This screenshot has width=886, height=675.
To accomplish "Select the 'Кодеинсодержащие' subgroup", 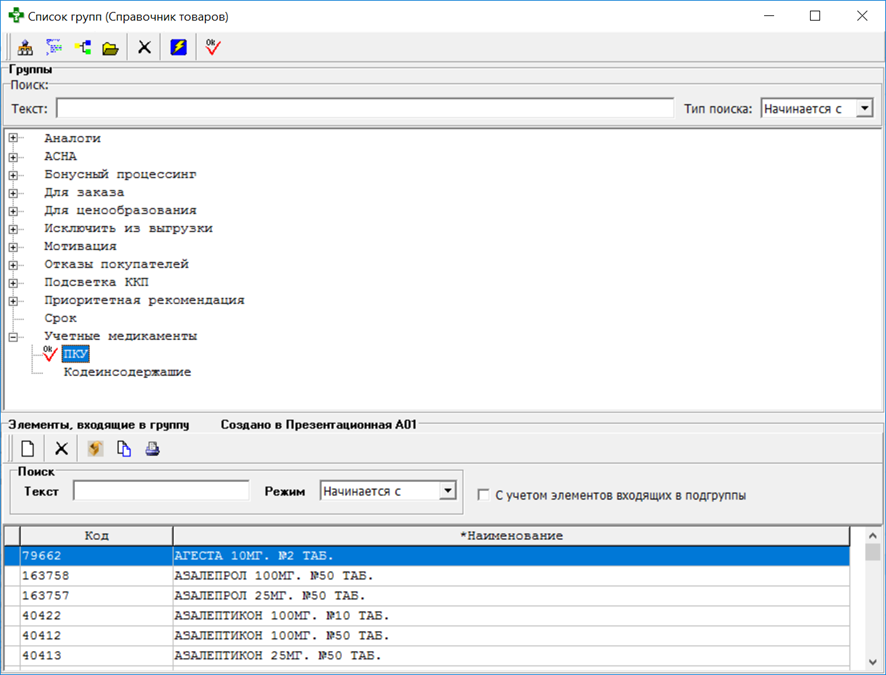I will (127, 372).
